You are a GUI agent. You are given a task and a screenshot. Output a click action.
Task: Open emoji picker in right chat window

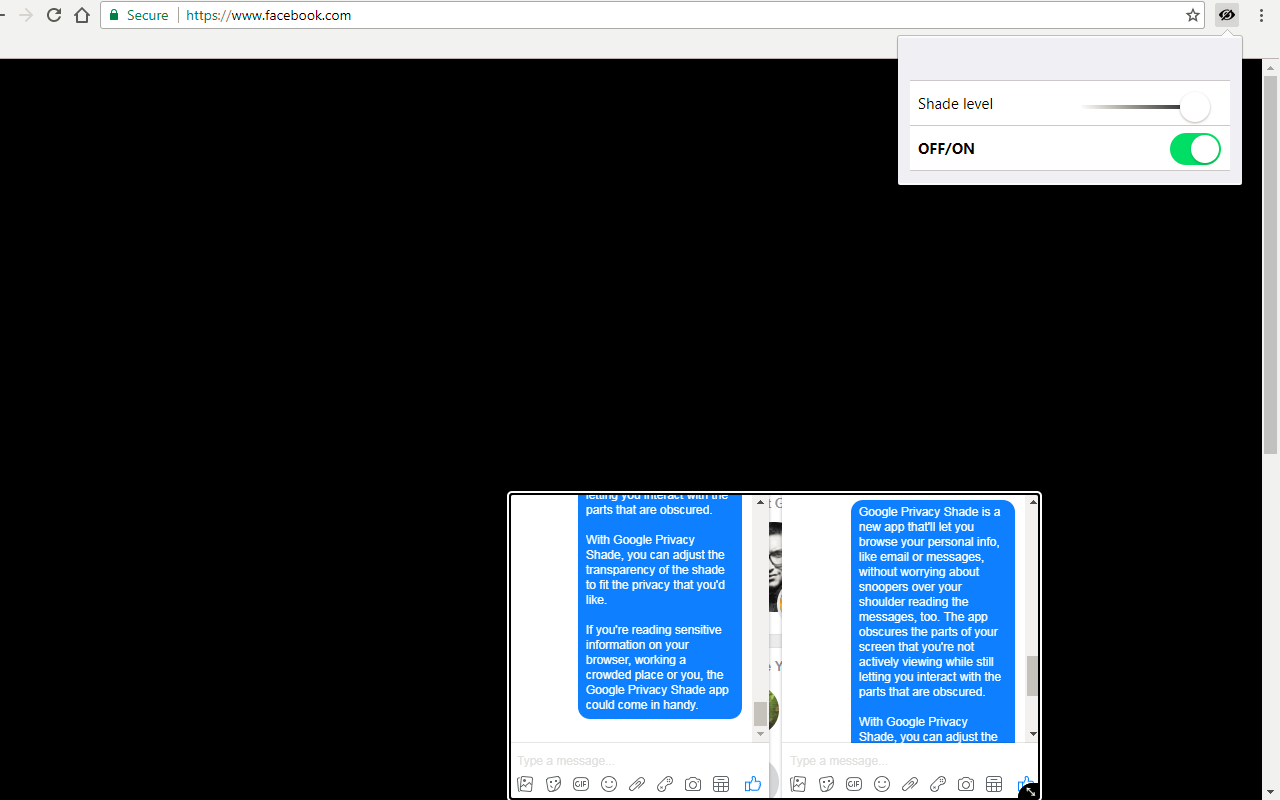(882, 784)
